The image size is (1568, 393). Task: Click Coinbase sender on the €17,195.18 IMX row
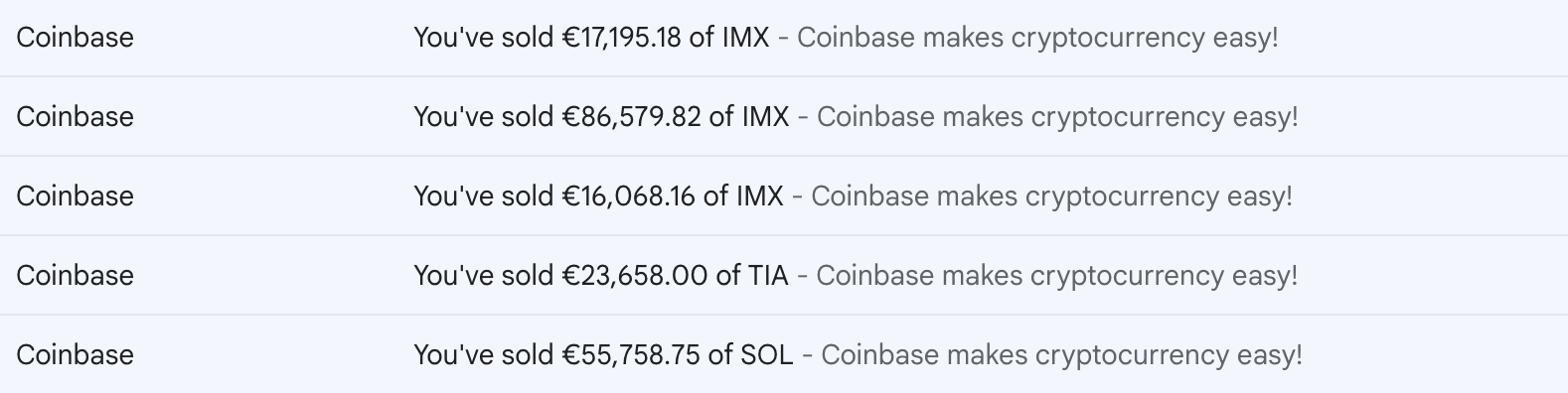tap(75, 38)
